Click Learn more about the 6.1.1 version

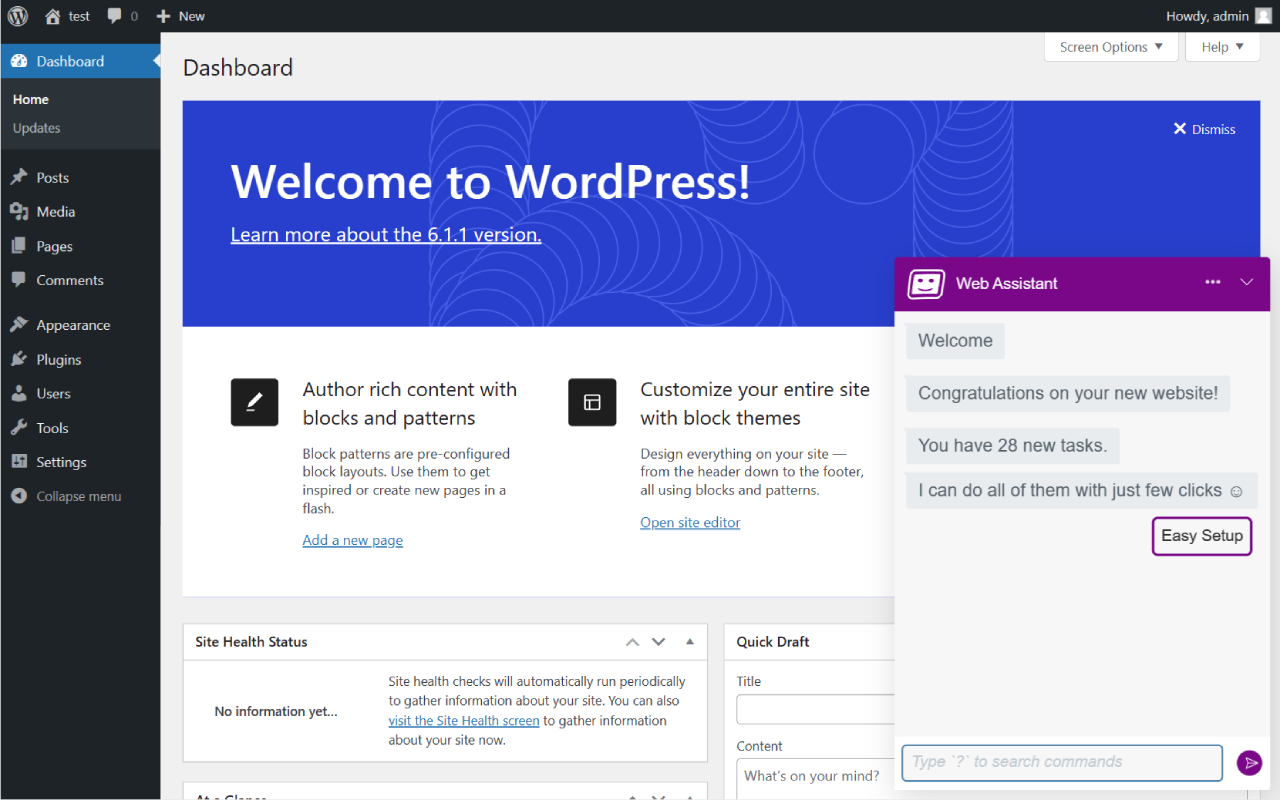coord(386,235)
